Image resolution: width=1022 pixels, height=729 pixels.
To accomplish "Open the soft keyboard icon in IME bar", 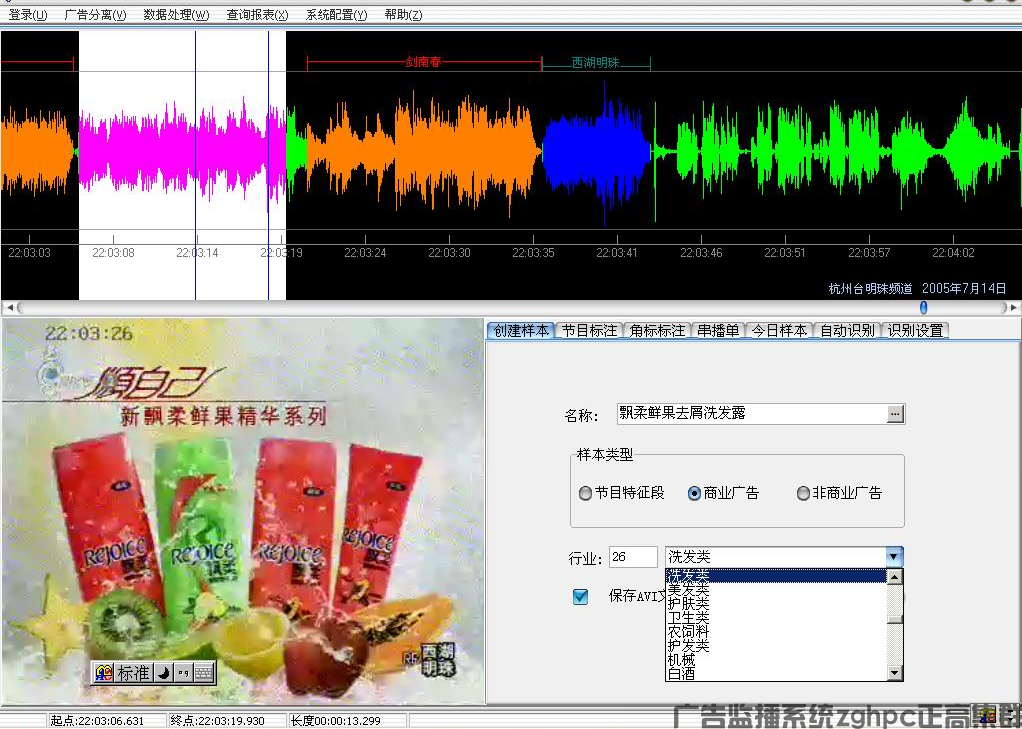I will point(204,672).
